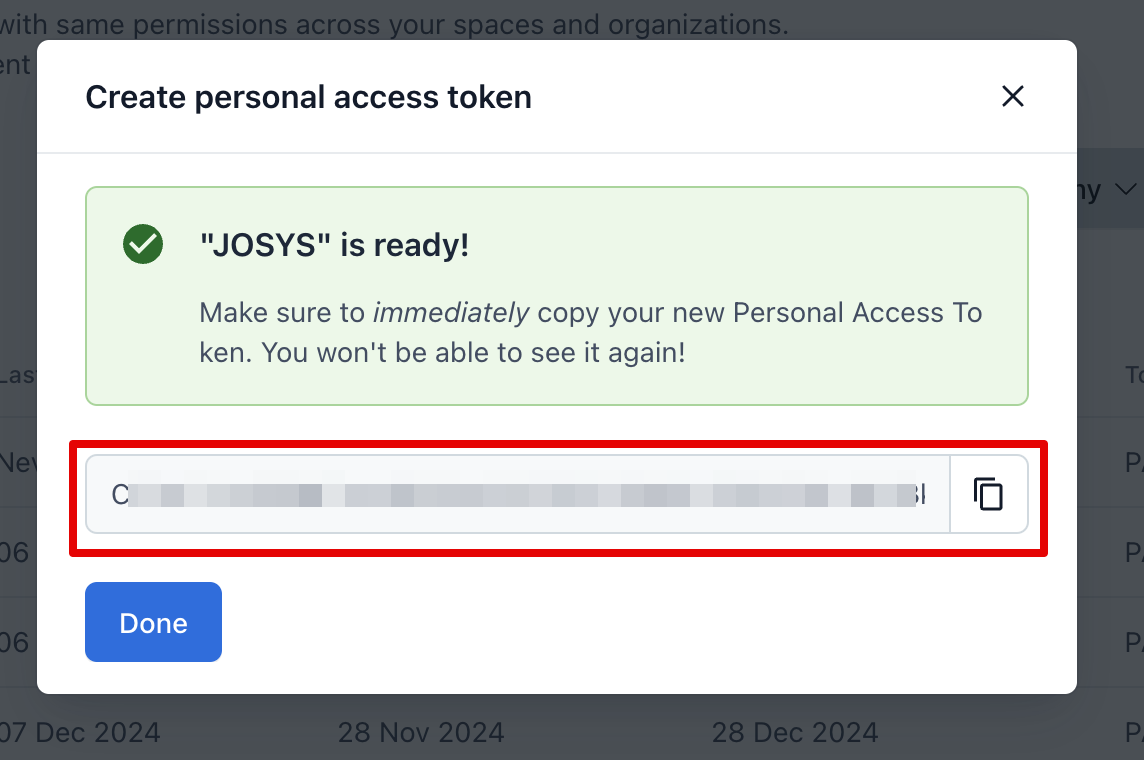The width and height of the screenshot is (1144, 760).
Task: Click the partially hidden Las column header
Action: click(x=18, y=375)
